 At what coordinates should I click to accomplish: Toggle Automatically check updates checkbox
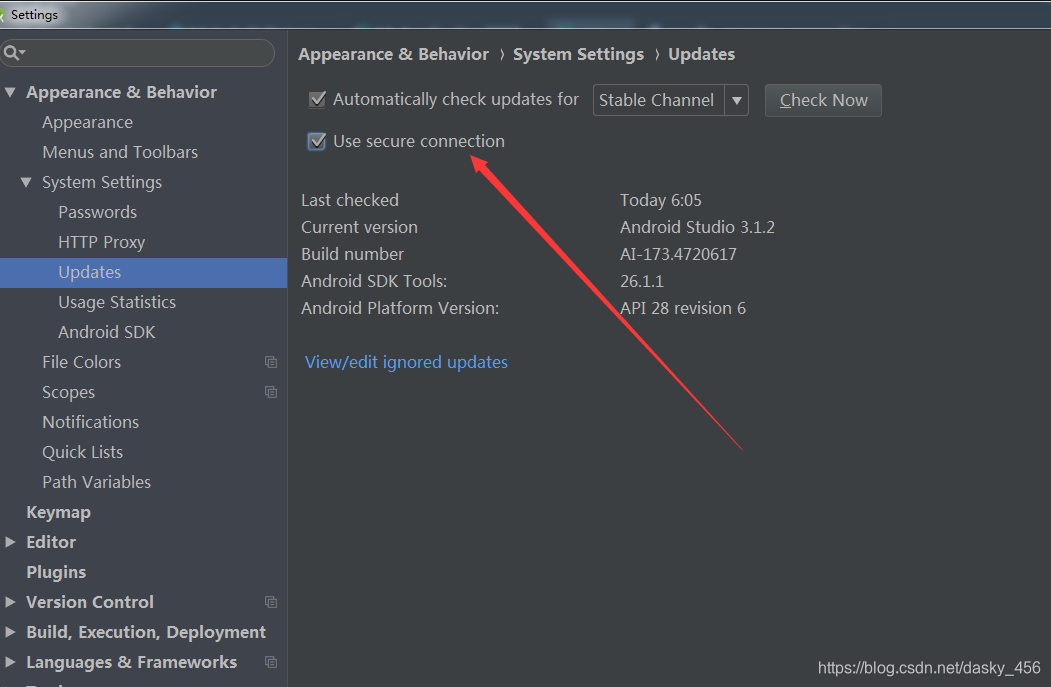[317, 99]
